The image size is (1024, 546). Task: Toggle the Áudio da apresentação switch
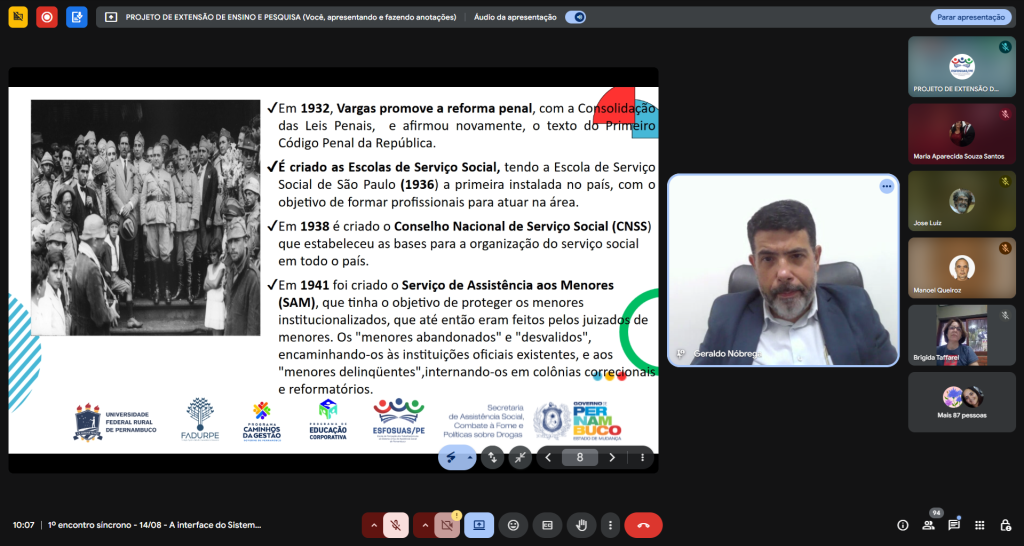click(x=575, y=17)
